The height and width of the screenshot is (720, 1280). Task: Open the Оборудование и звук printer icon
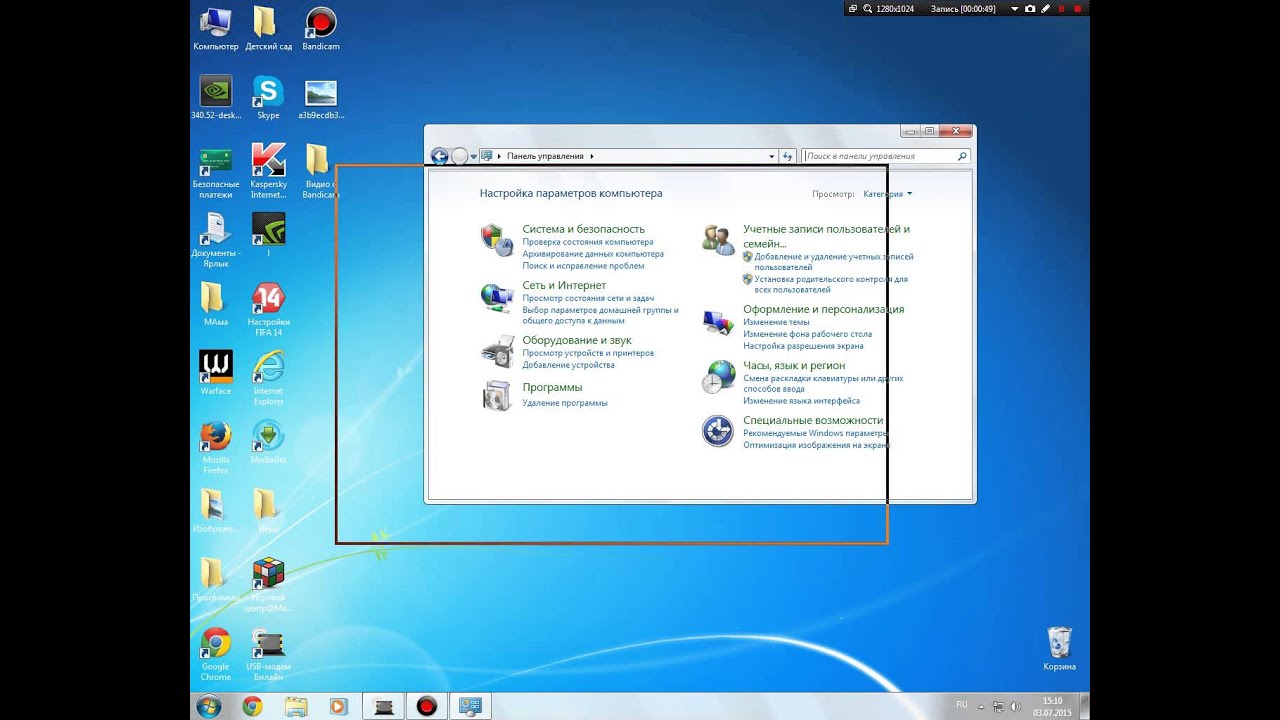coord(497,351)
